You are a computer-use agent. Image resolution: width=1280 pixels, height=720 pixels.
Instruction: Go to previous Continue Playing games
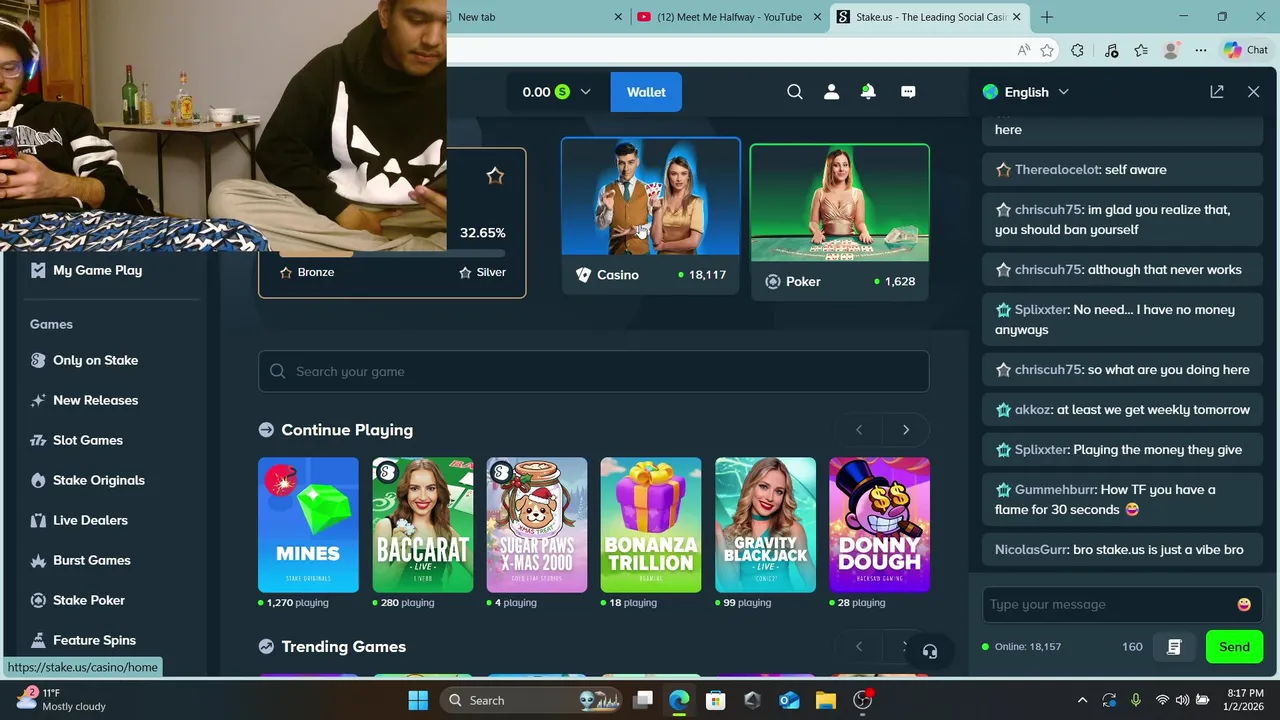coord(859,430)
